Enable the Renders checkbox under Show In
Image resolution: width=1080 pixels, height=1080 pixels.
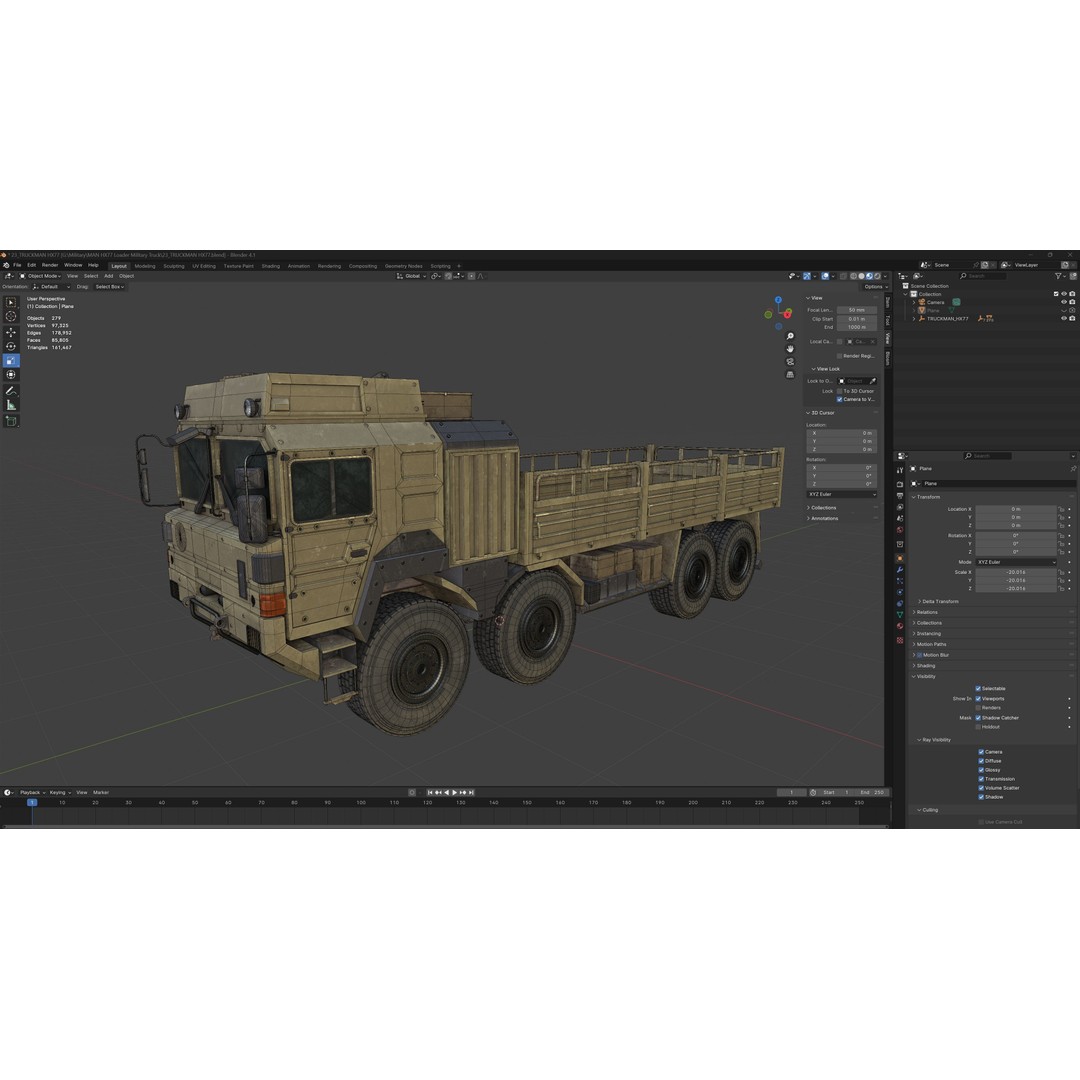978,708
